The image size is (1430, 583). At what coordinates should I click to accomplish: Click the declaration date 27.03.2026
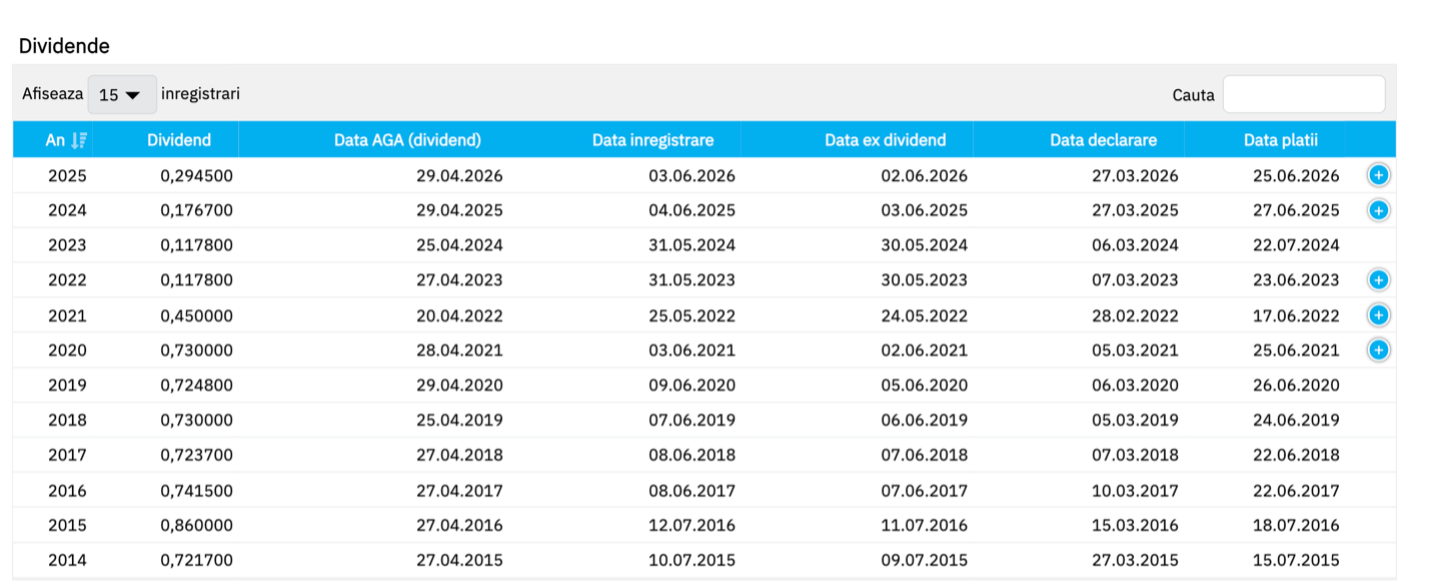click(1135, 176)
